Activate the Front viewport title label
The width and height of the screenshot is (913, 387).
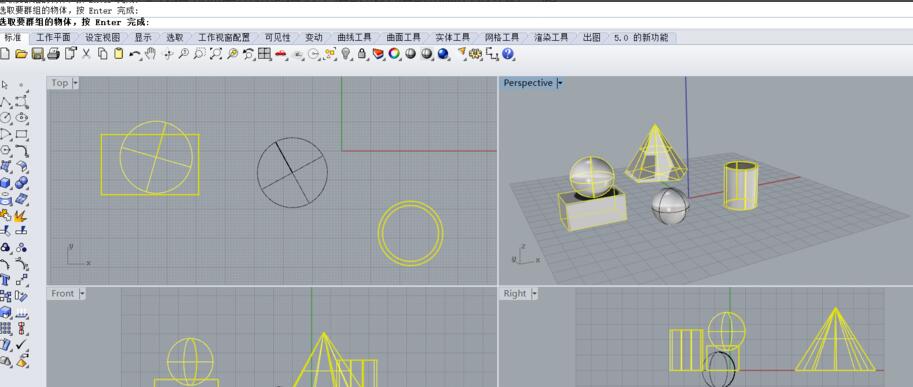pos(63,294)
